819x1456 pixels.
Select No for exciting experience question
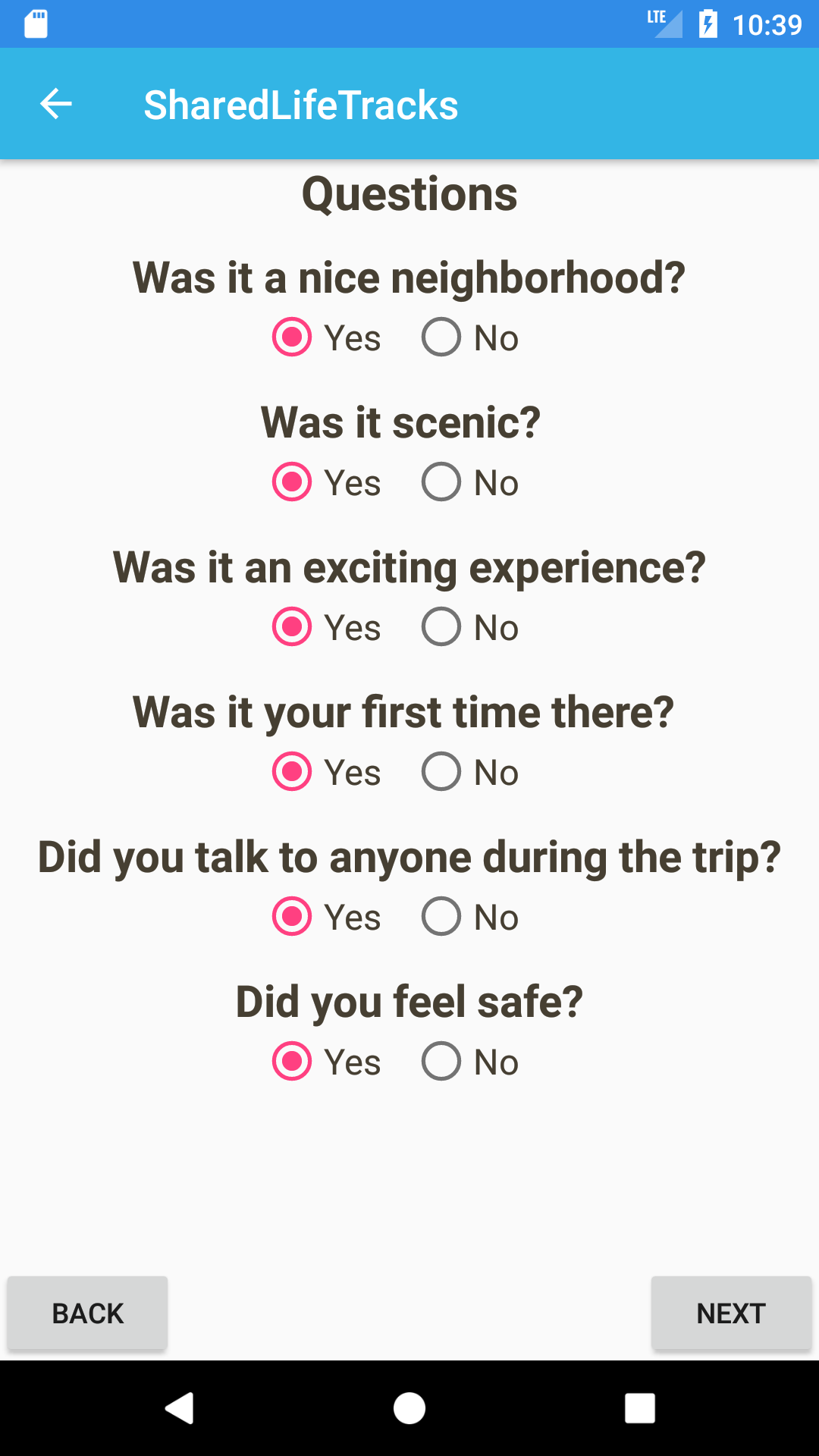pos(442,627)
